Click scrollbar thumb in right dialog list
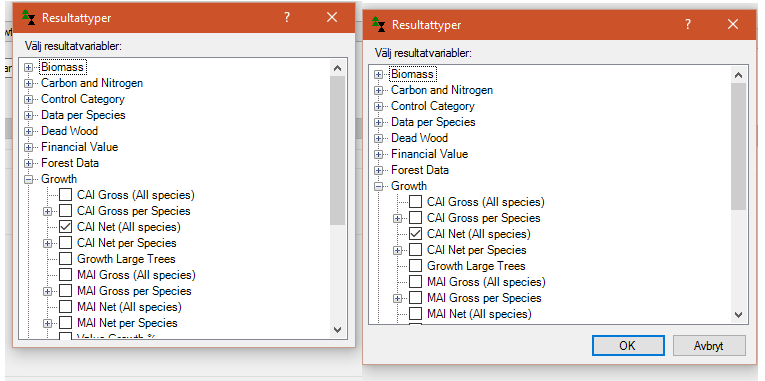This screenshot has height=381, width=765. (738, 146)
